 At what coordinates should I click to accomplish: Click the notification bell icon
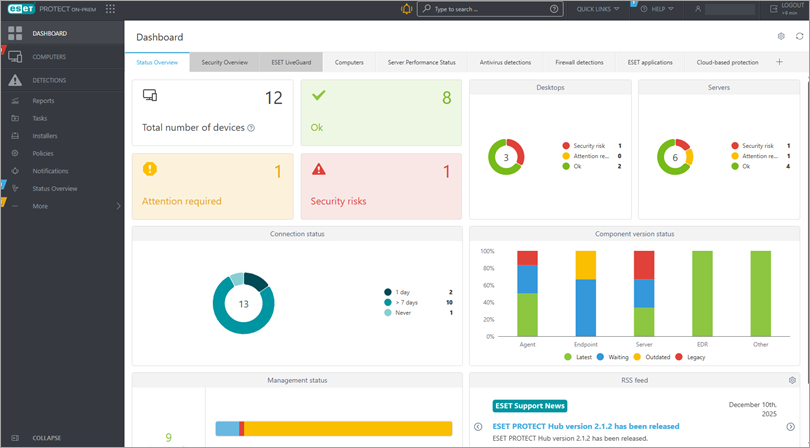tap(406, 9)
